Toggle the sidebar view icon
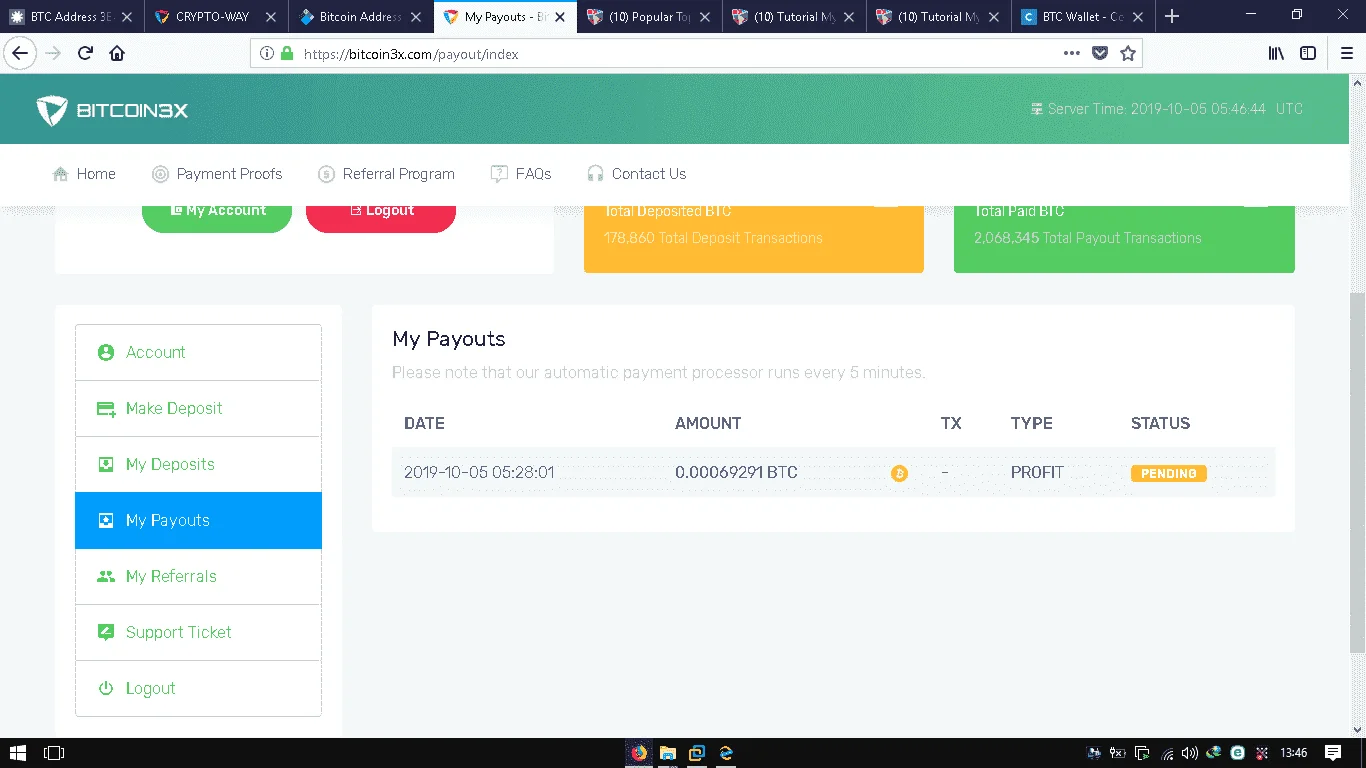Image resolution: width=1366 pixels, height=768 pixels. point(1308,54)
